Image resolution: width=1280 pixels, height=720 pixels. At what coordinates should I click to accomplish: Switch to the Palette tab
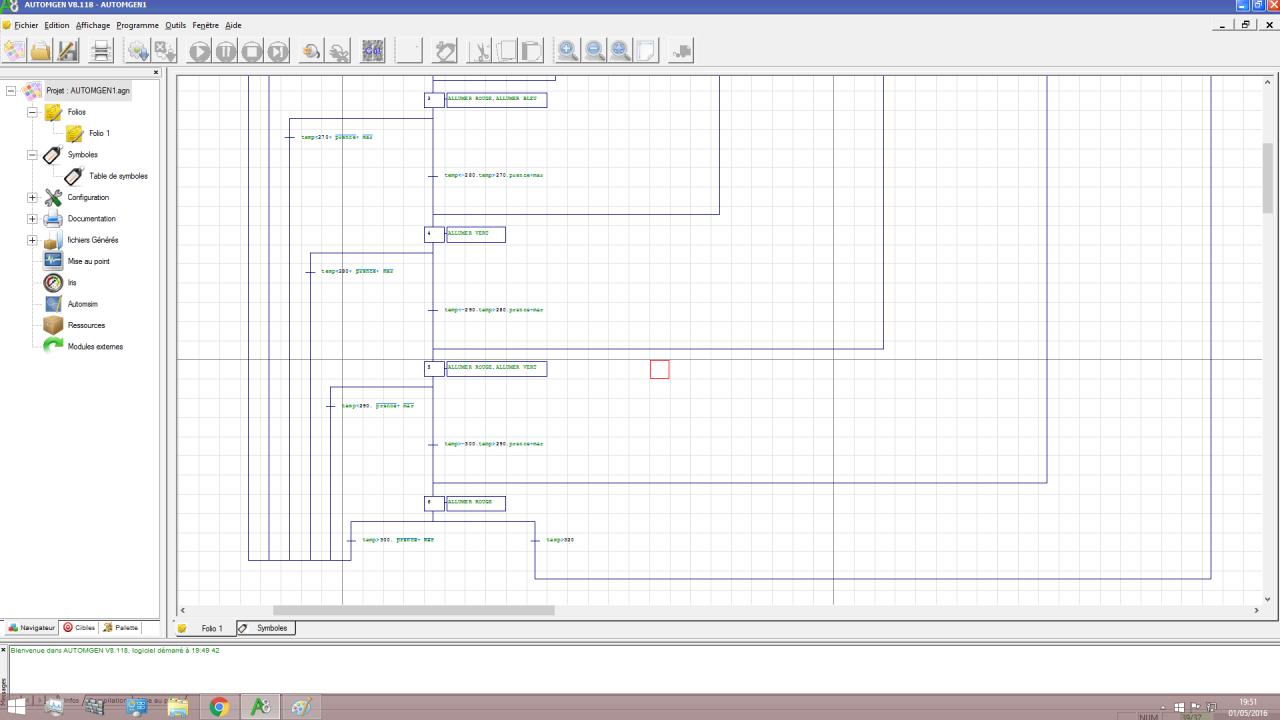(121, 628)
